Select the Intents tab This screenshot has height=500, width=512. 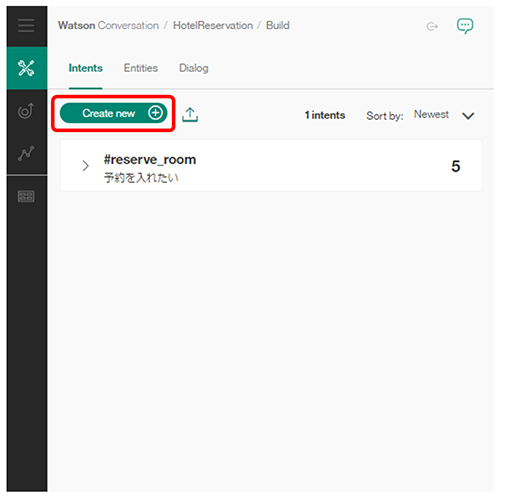click(x=86, y=68)
